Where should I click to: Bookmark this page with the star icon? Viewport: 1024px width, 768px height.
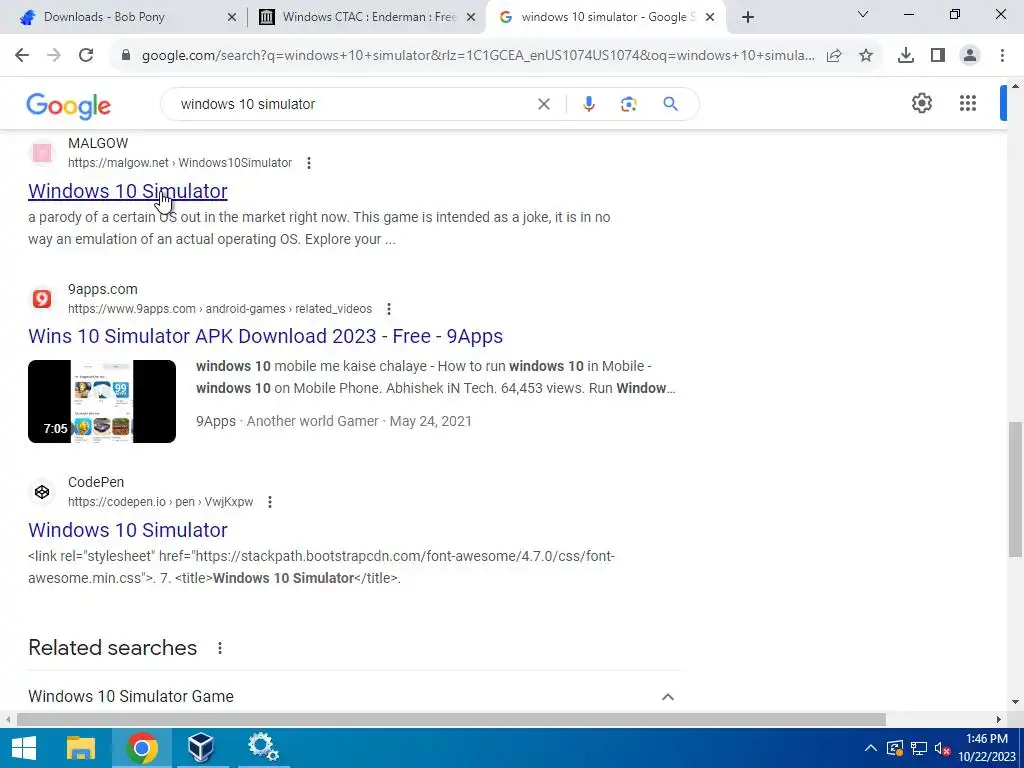click(x=866, y=56)
